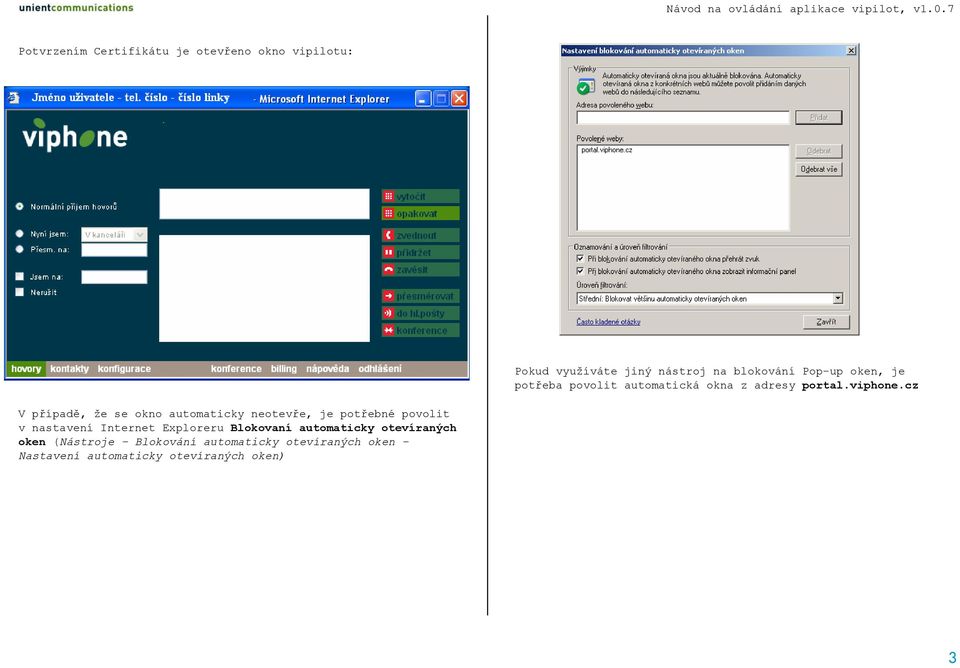This screenshot has width=960, height=668.
Task: Click the pick-up handset icon beside zvednout
Action: click(x=388, y=235)
